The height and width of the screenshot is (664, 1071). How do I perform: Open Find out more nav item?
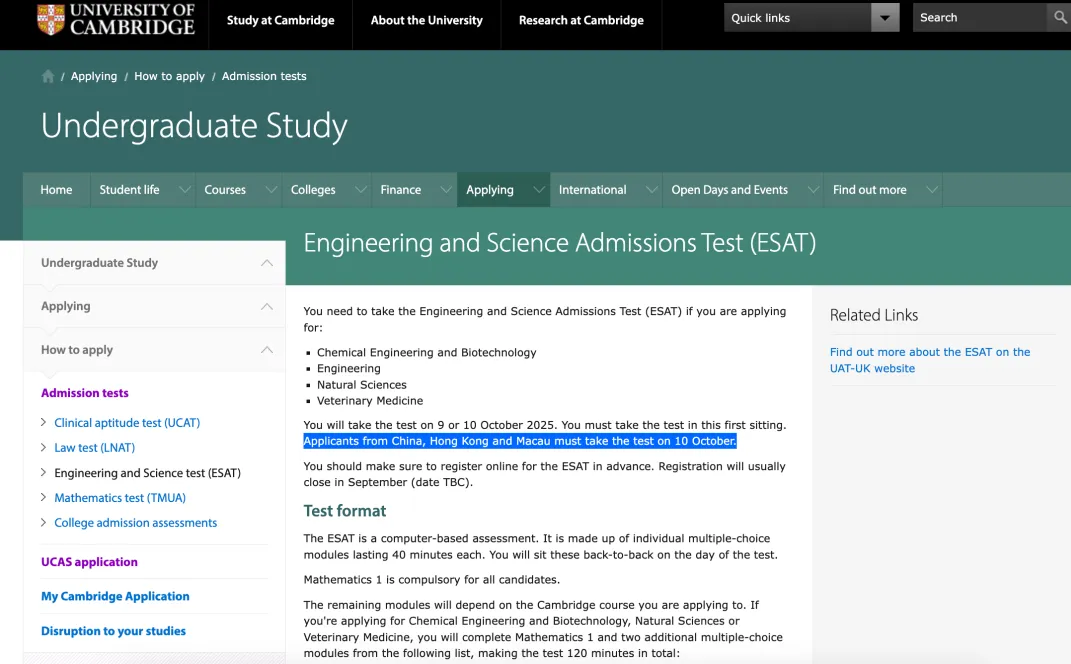(x=870, y=190)
